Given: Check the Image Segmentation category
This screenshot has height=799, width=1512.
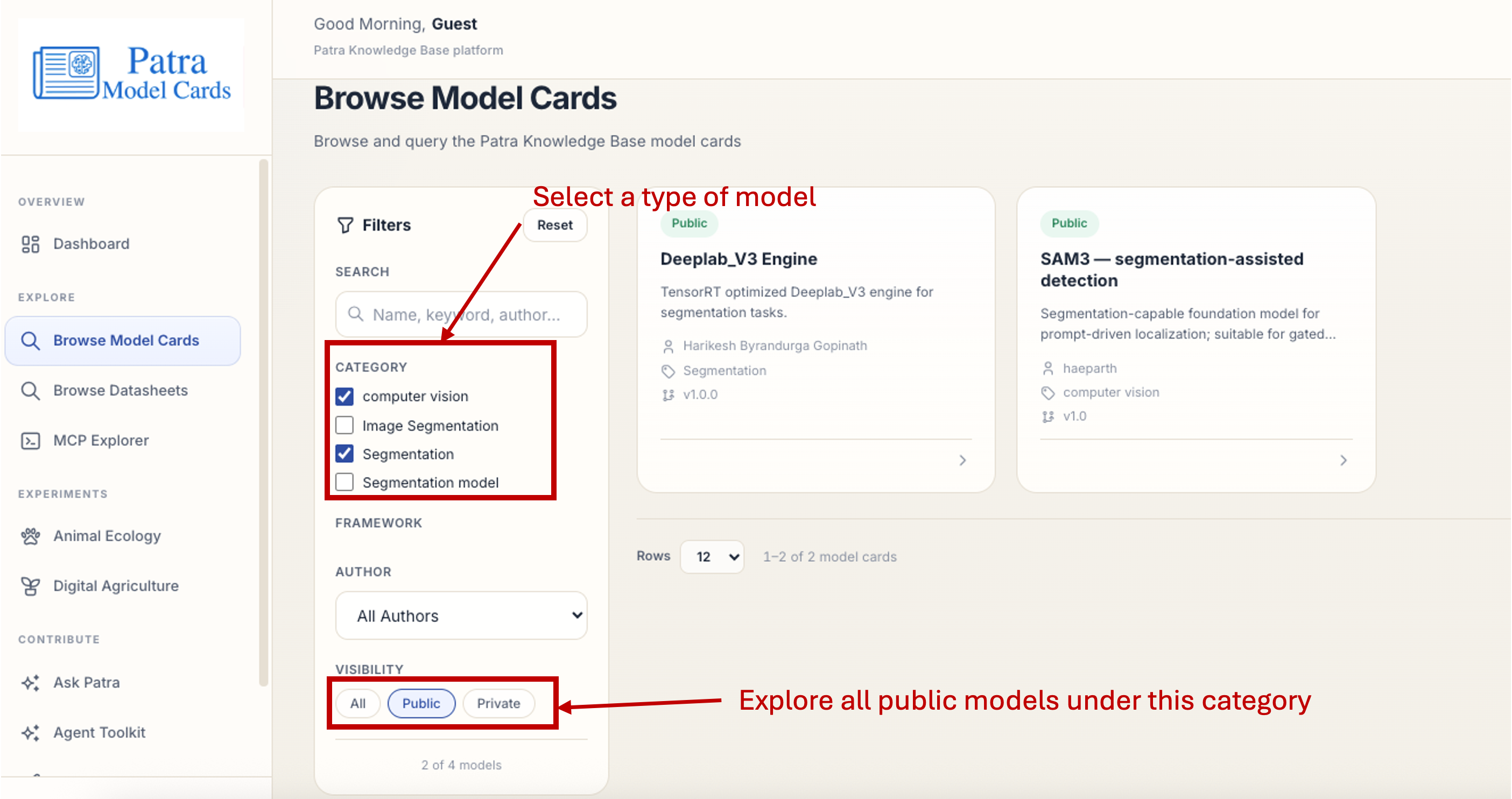Looking at the screenshot, I should [344, 425].
